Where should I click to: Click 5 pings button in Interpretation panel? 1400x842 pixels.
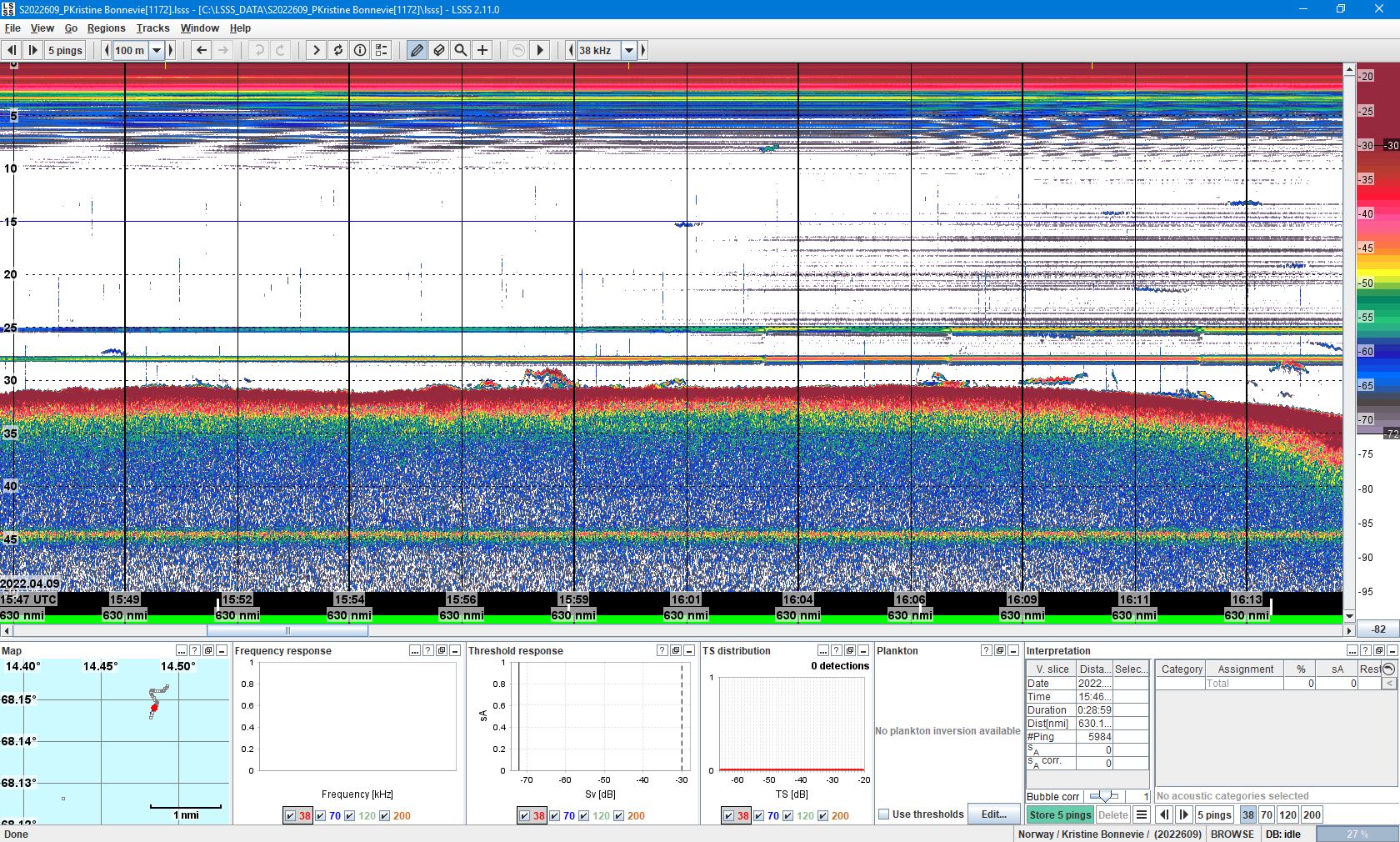pos(1214,815)
